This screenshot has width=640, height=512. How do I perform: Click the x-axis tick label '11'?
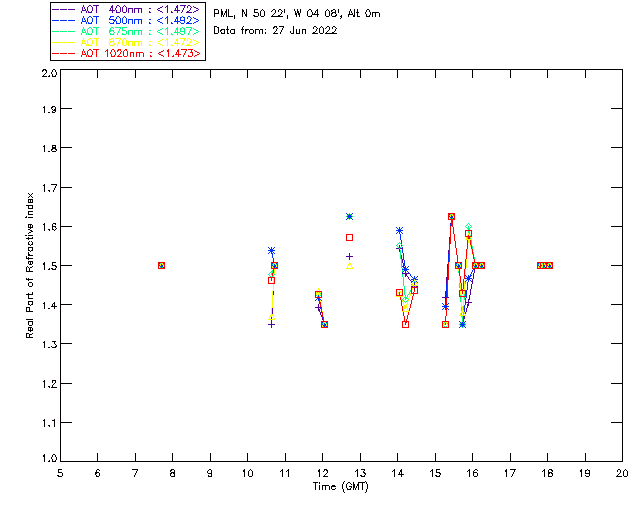[x=285, y=474]
